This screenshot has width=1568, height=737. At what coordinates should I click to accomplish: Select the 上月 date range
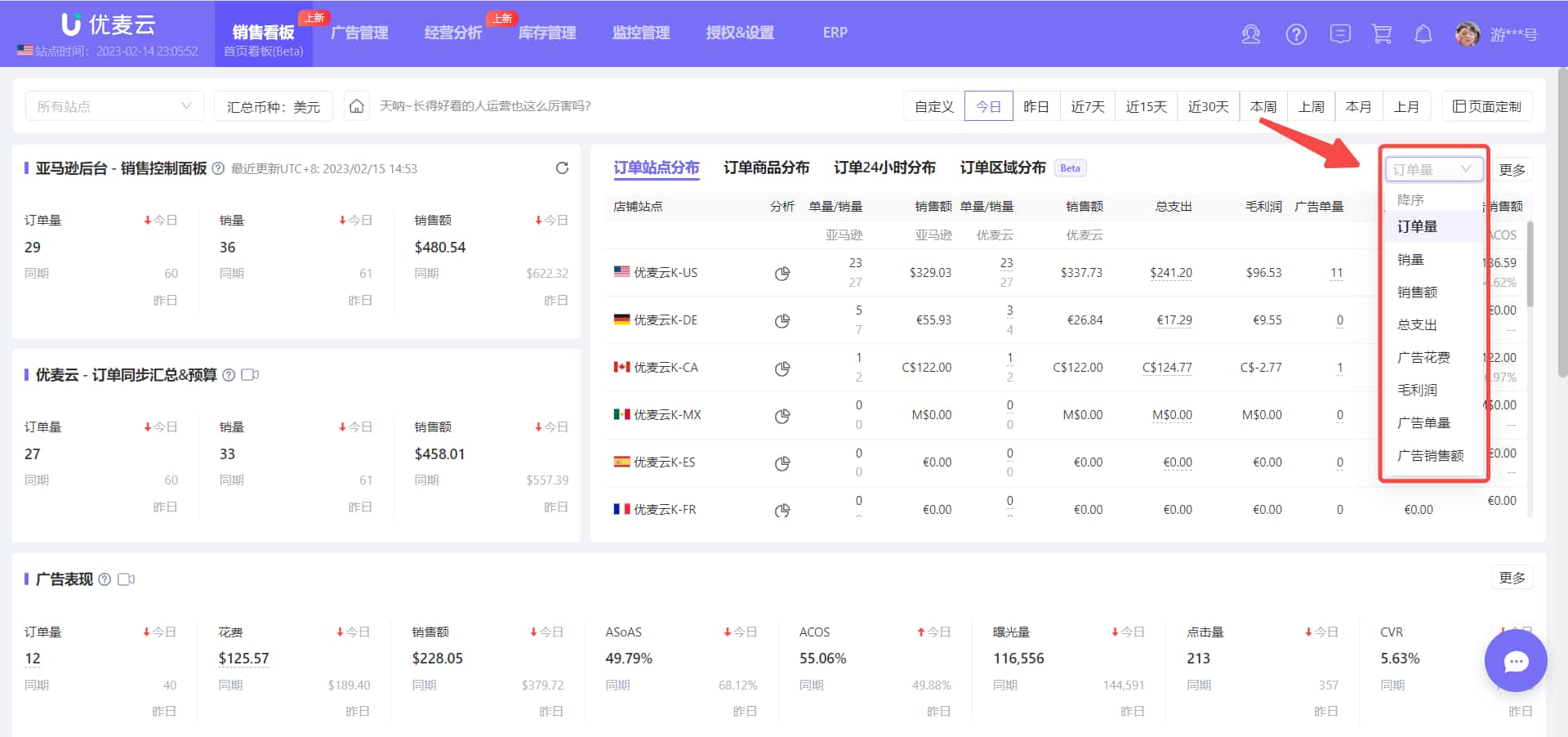[1406, 106]
